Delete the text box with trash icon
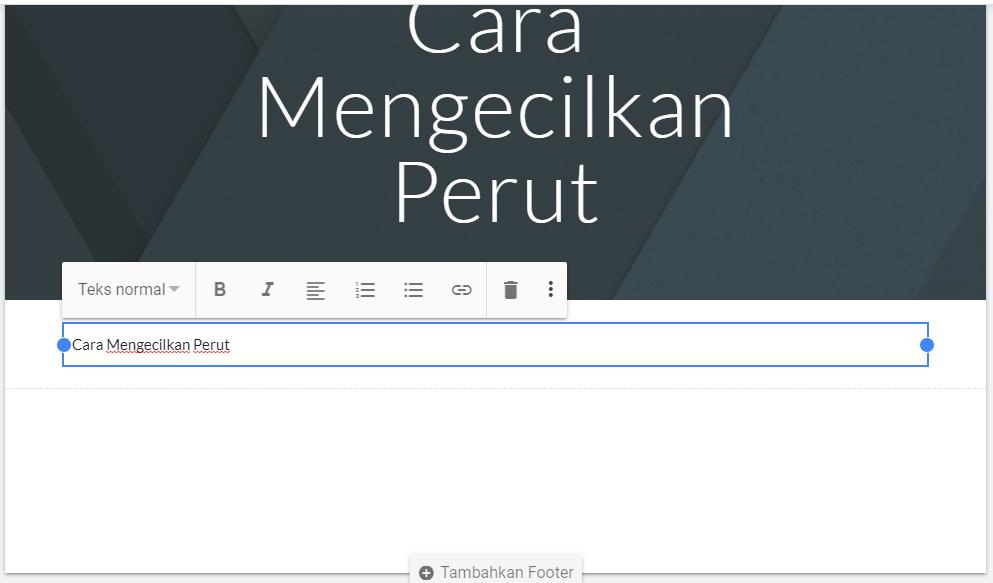 (510, 289)
